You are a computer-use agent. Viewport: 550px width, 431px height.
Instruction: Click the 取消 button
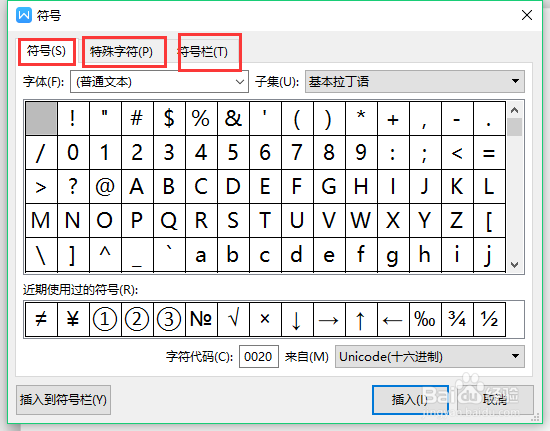coord(495,400)
